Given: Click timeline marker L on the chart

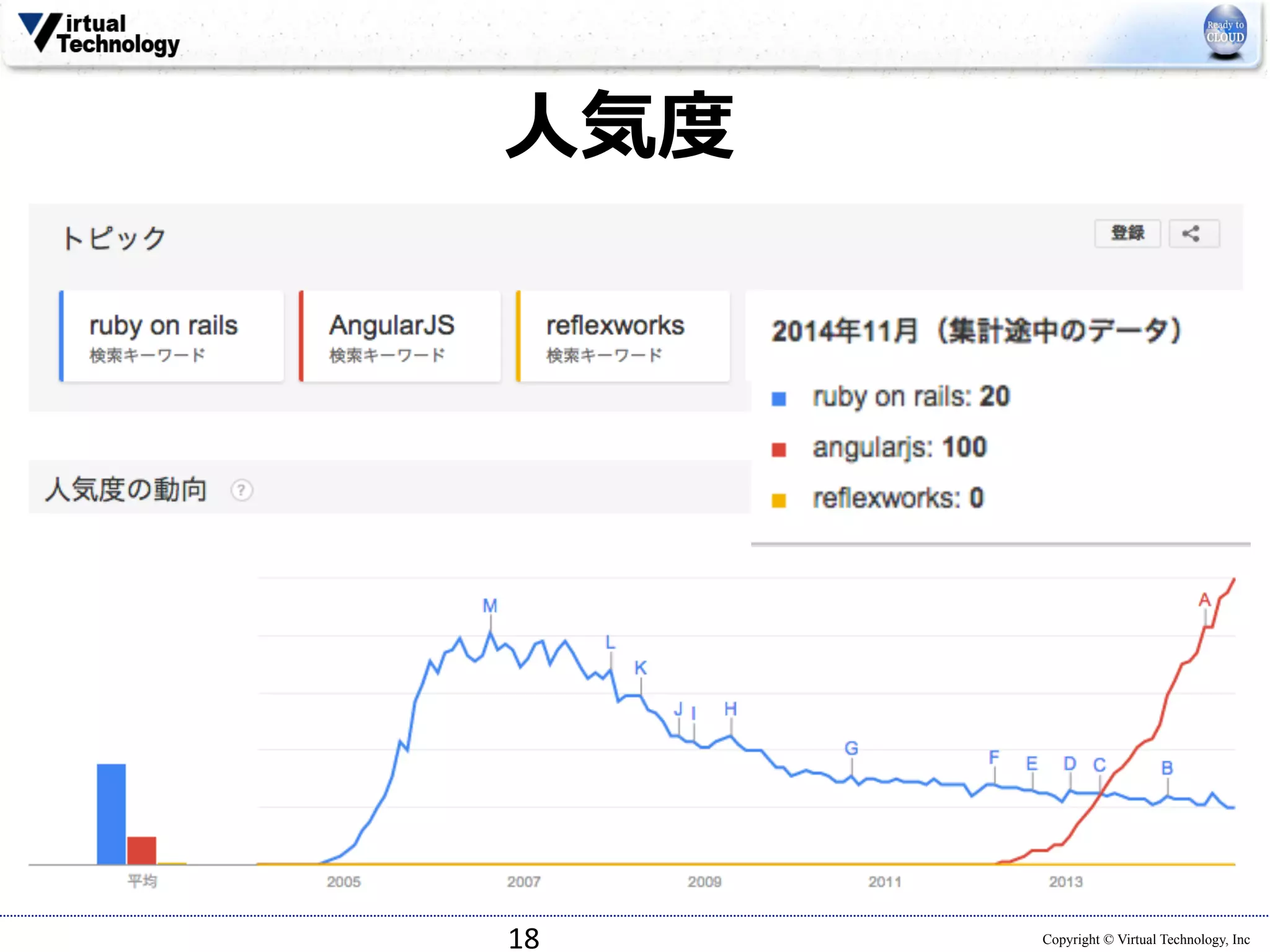Looking at the screenshot, I should (x=611, y=643).
